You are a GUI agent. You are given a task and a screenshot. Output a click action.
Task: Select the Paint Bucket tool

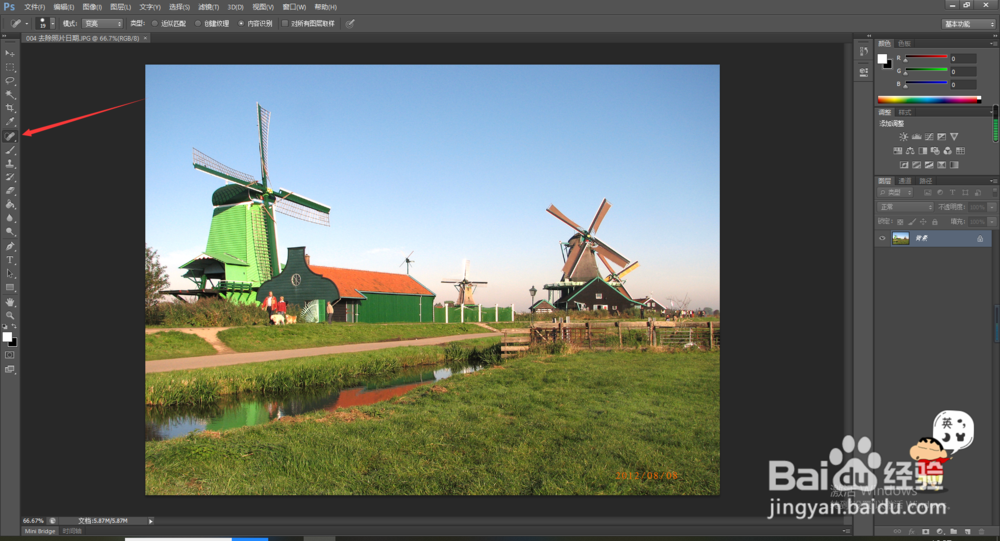coord(10,205)
